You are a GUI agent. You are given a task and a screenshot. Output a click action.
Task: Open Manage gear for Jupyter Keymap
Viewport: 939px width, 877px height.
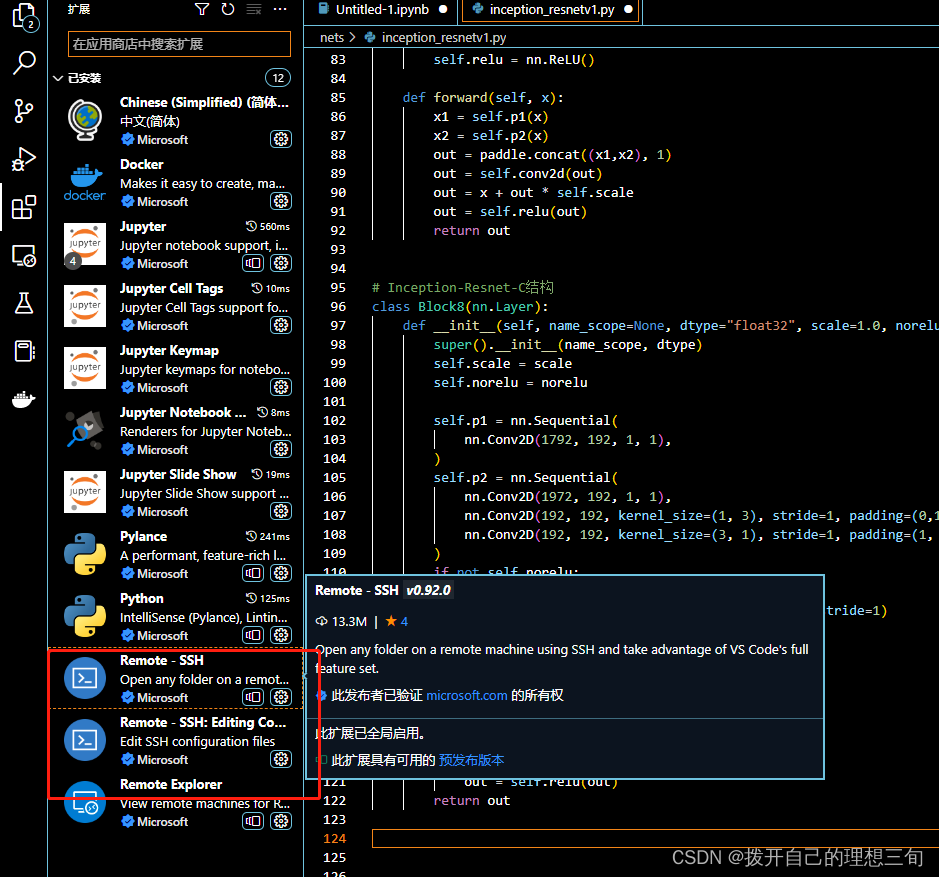click(x=281, y=387)
